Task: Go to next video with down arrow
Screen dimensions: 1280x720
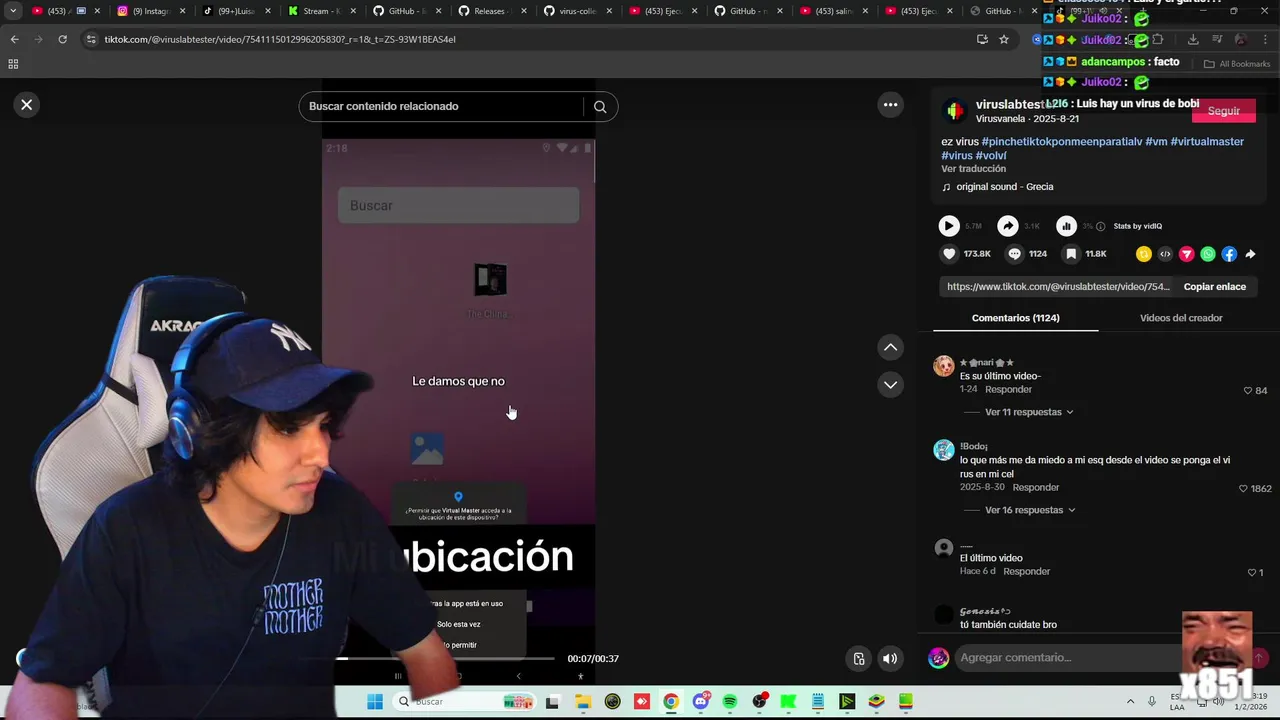Action: pos(890,385)
